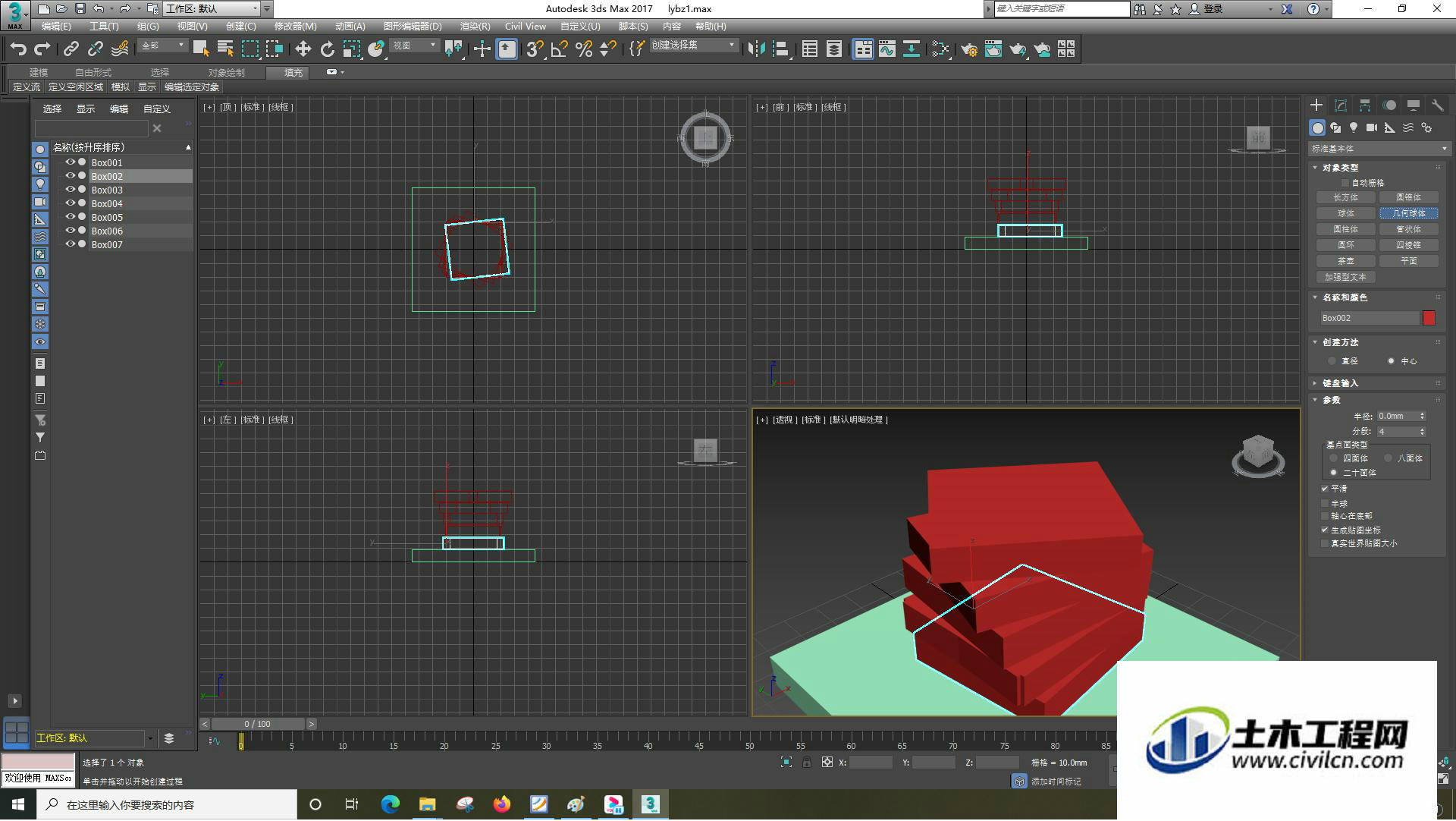
Task: Click the 茶壶 teapot button
Action: point(1346,261)
